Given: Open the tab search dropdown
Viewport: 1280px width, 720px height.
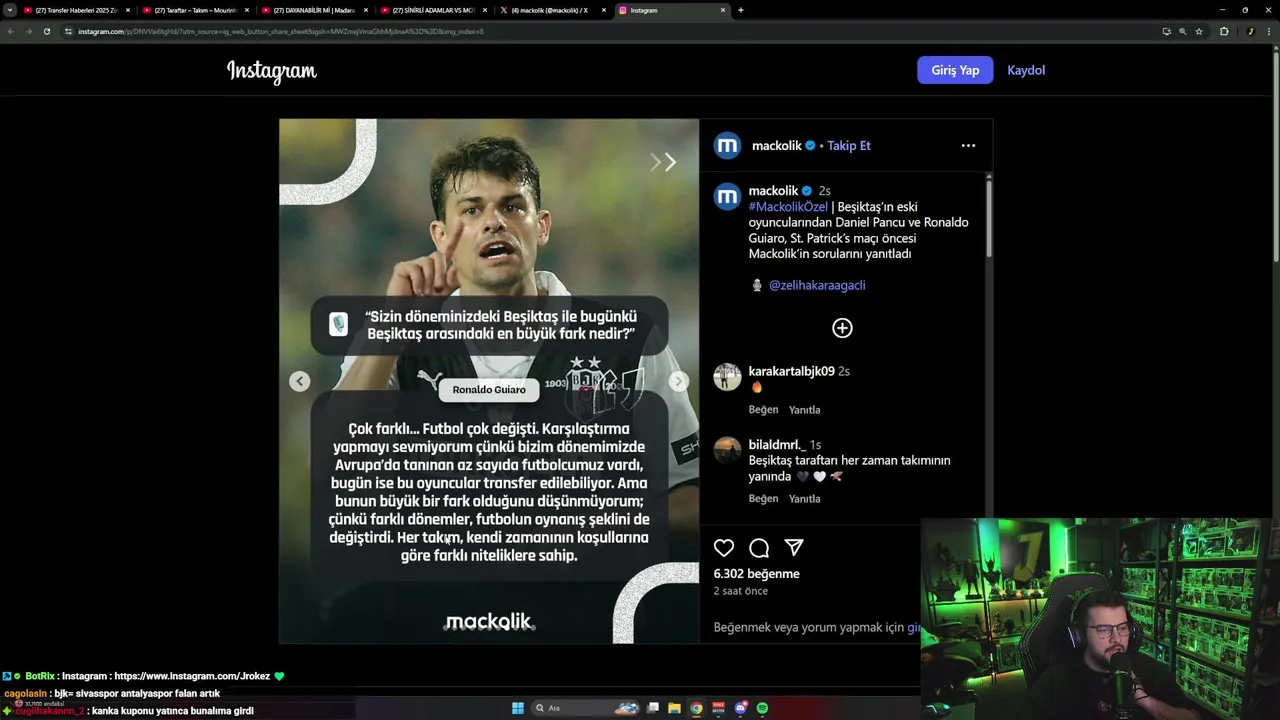Looking at the screenshot, I should point(9,10).
